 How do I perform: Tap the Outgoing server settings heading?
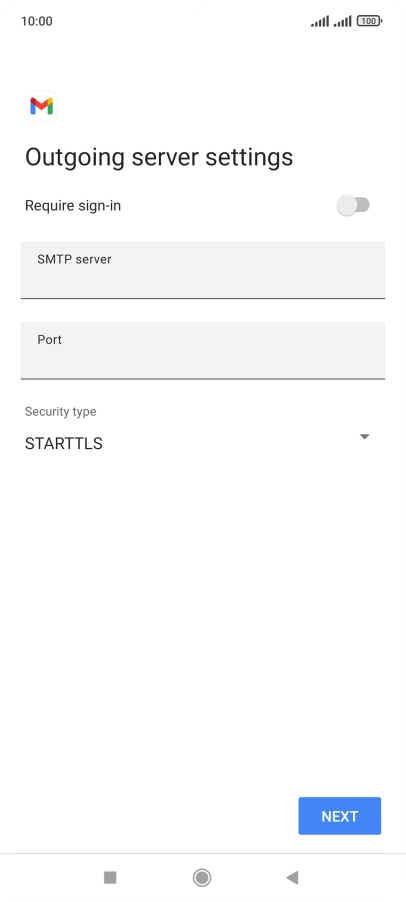click(159, 157)
